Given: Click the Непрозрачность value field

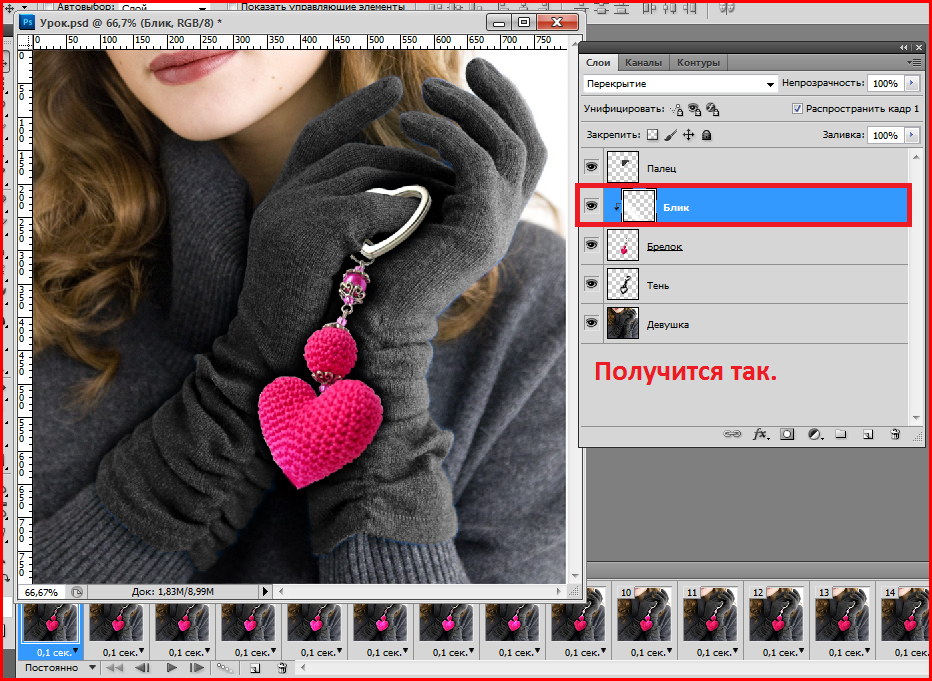Looking at the screenshot, I should coord(886,84).
